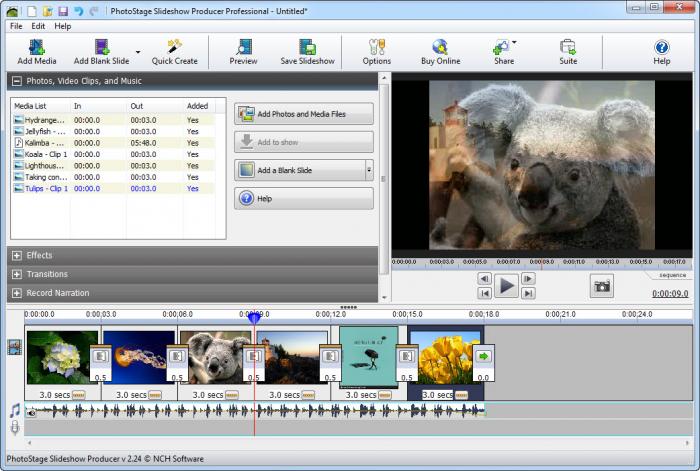Click the Share toolbar icon
This screenshot has height=471, width=700.
[503, 52]
